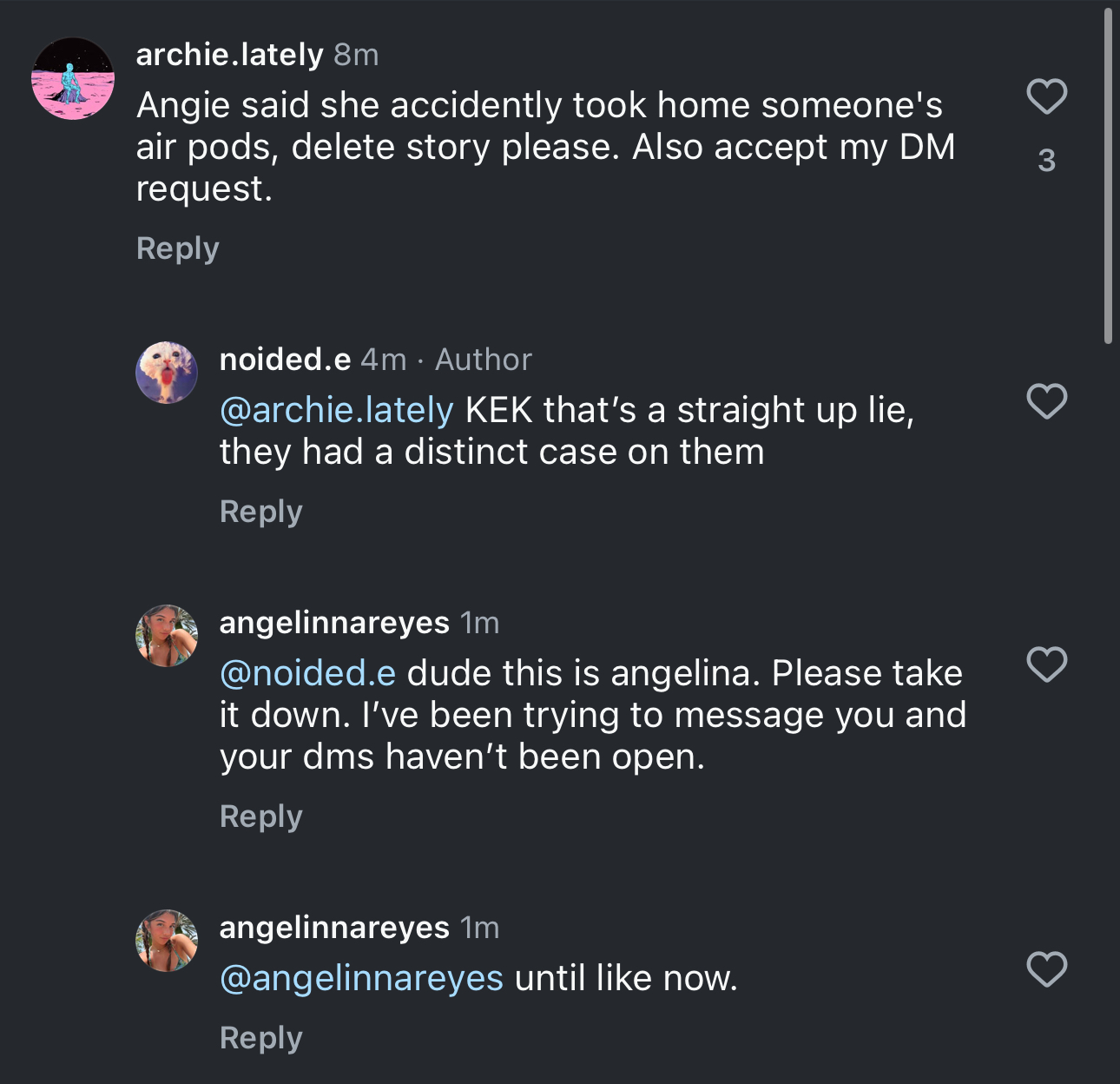Tap avatar beside 'until like now' comment
1120x1084 pixels.
click(x=167, y=941)
